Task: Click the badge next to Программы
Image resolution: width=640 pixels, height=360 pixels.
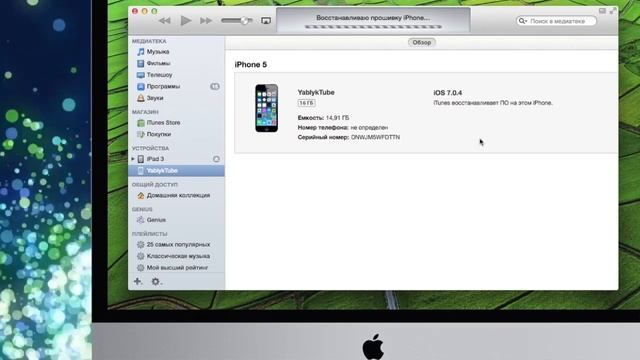Action: [215, 87]
